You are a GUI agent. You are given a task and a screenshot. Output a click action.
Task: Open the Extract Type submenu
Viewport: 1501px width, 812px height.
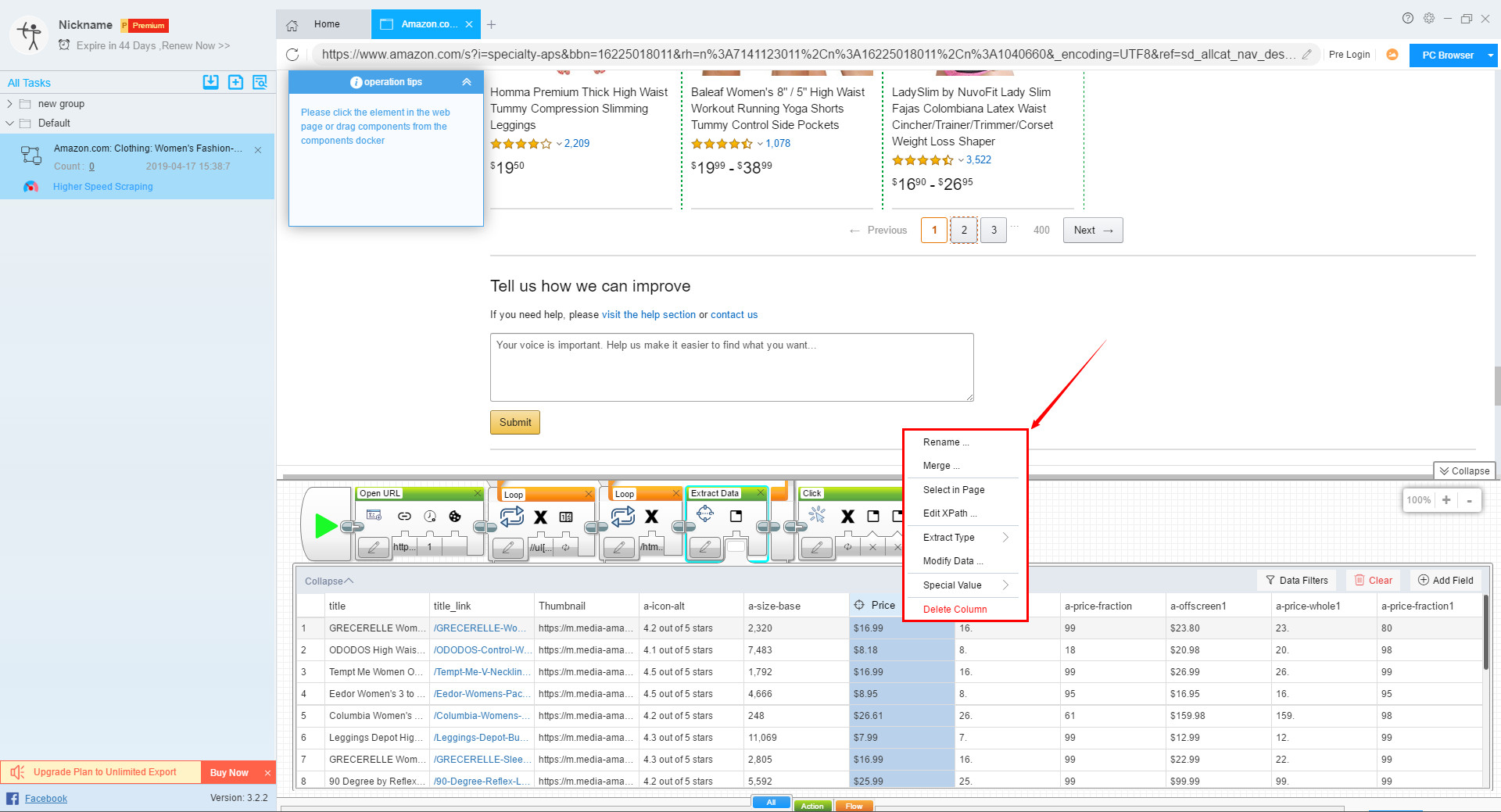tap(965, 538)
